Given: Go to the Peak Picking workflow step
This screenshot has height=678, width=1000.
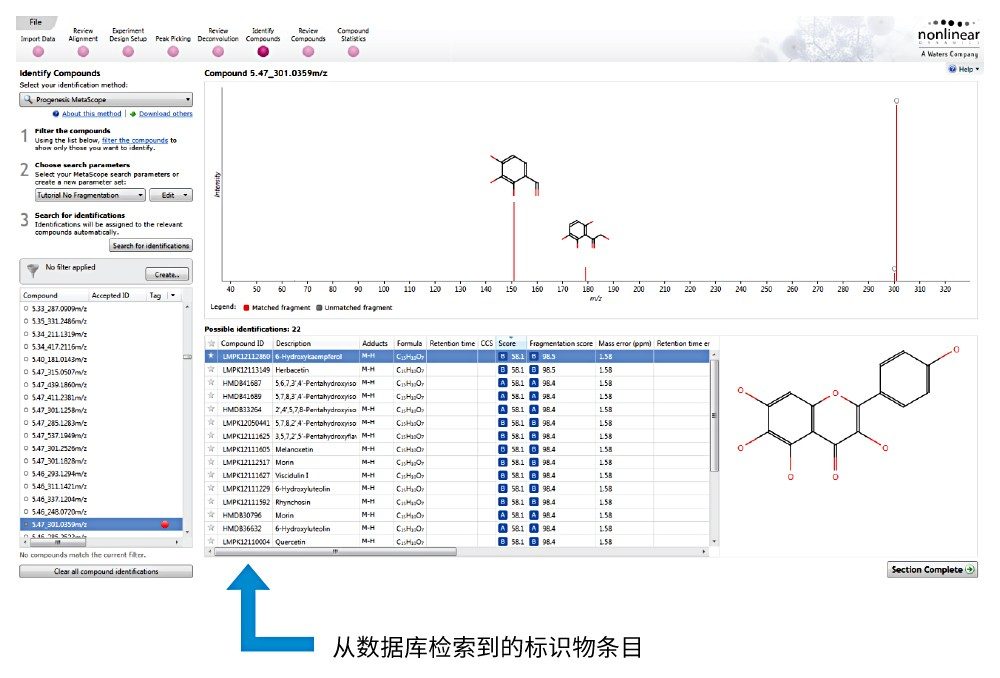Looking at the screenshot, I should coord(172,51).
